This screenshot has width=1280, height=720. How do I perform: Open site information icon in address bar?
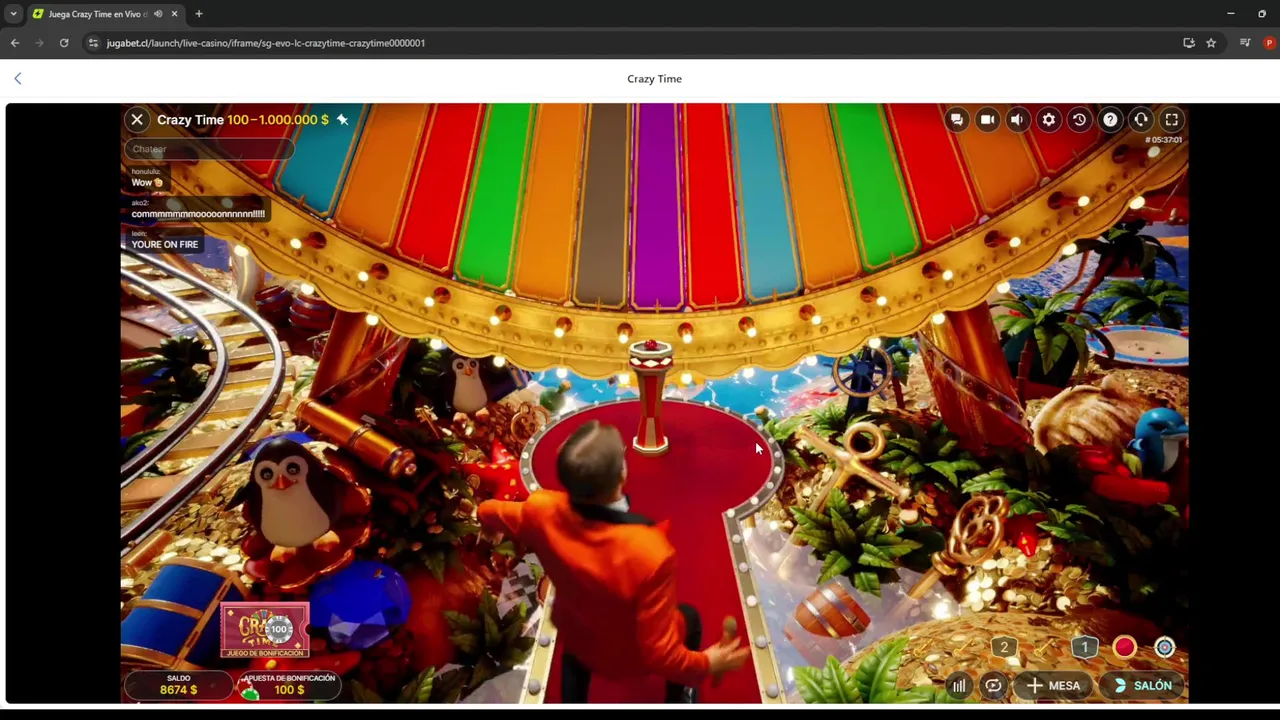point(93,43)
